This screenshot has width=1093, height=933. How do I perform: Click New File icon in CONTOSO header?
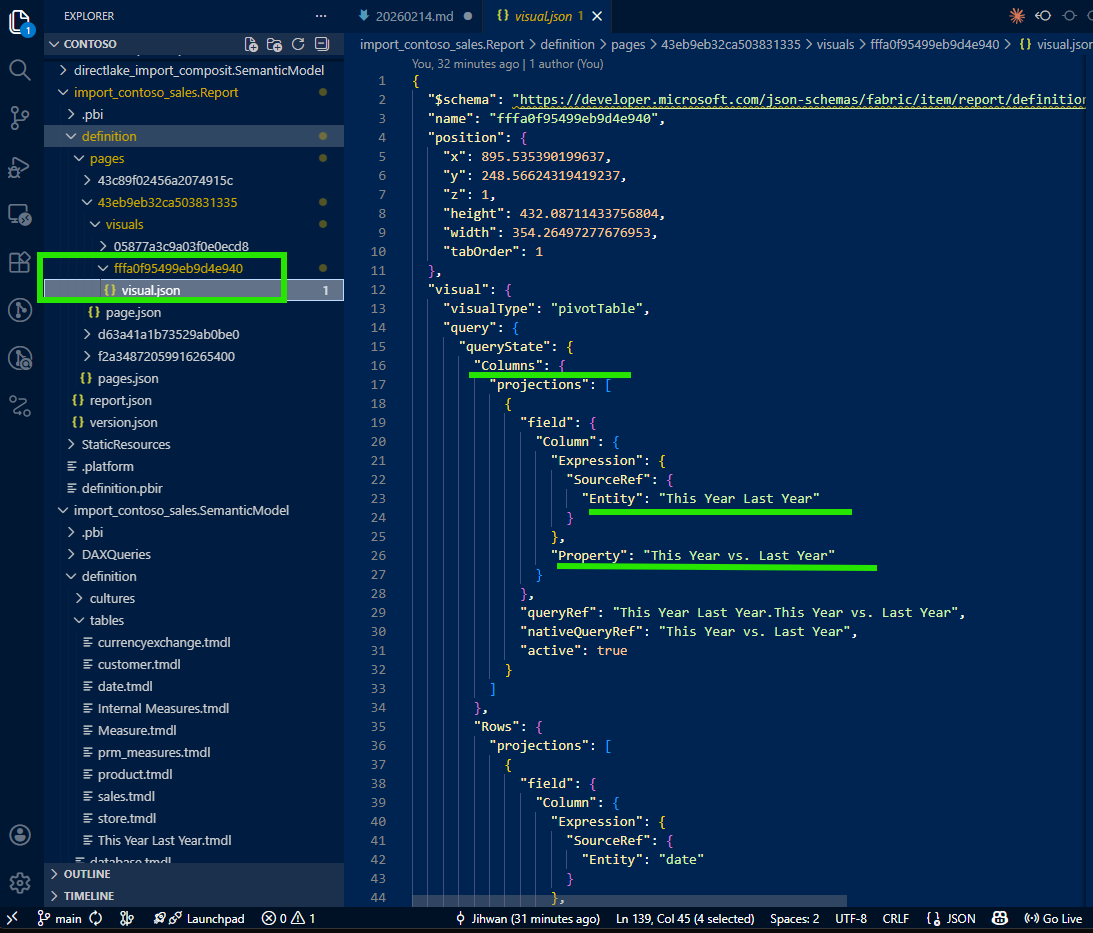[251, 44]
